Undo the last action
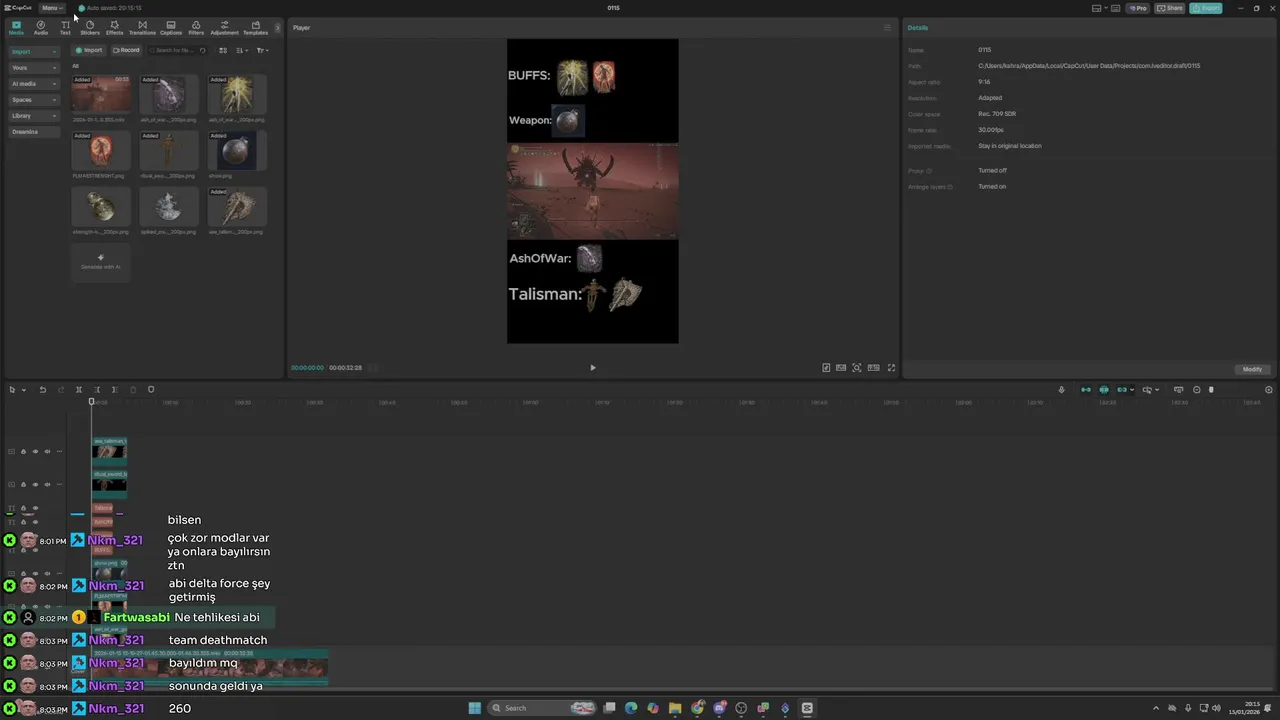The image size is (1280, 720). pyautogui.click(x=43, y=390)
